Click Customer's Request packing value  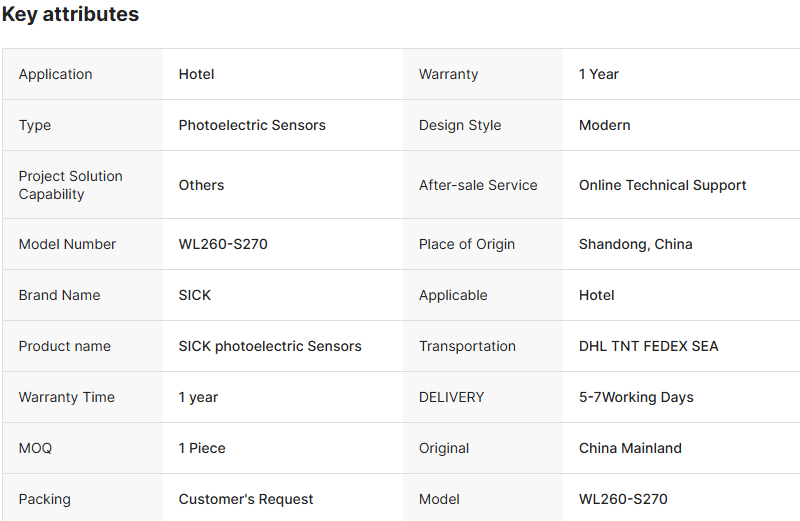pyautogui.click(x=246, y=499)
